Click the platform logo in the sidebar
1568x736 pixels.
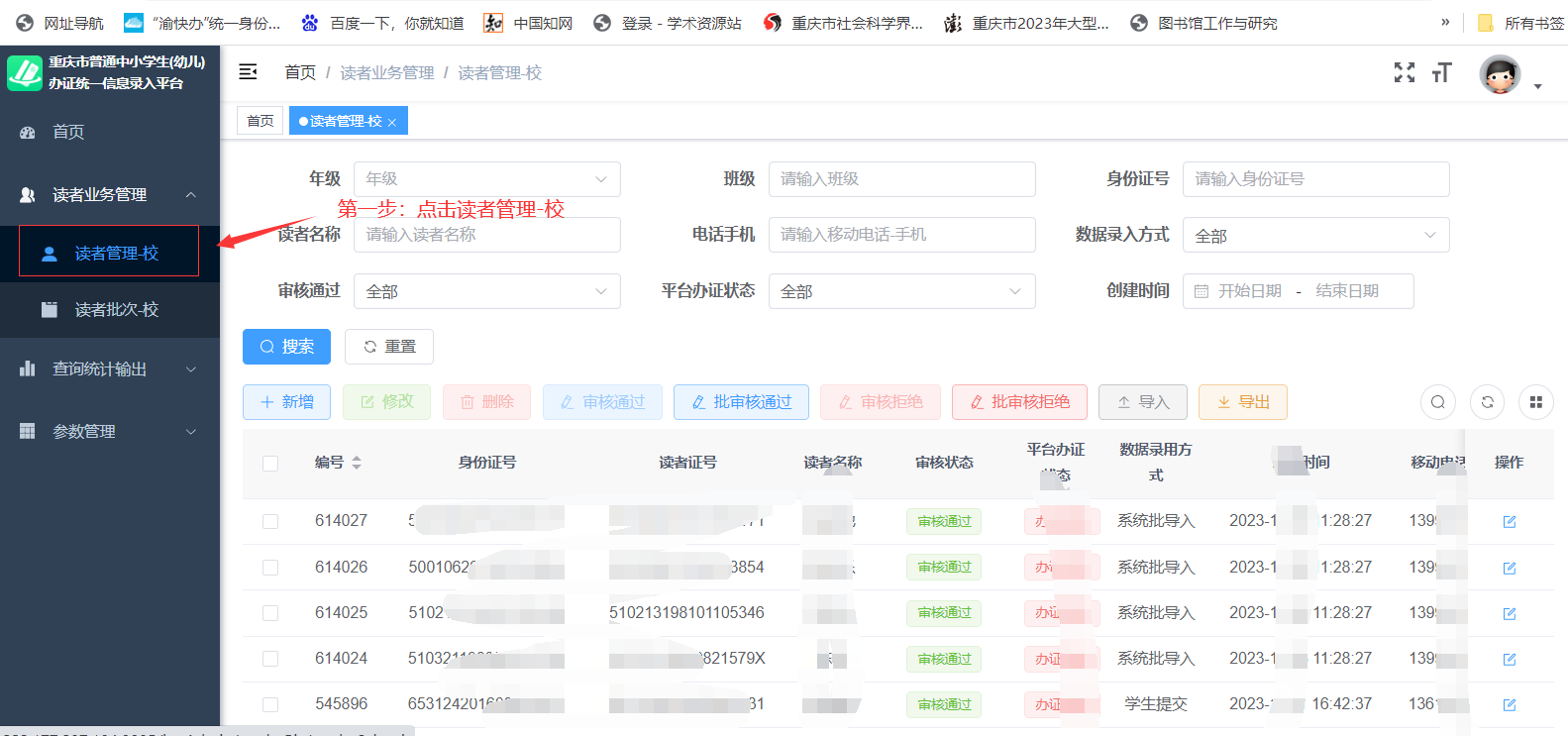pos(25,72)
